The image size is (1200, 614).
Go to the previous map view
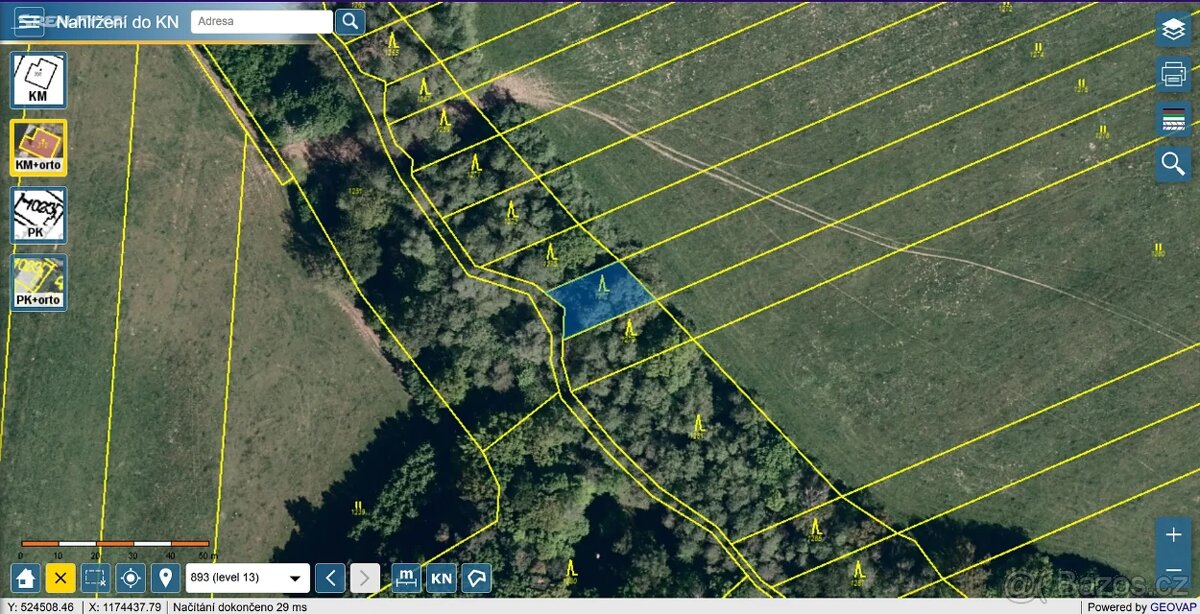click(330, 577)
